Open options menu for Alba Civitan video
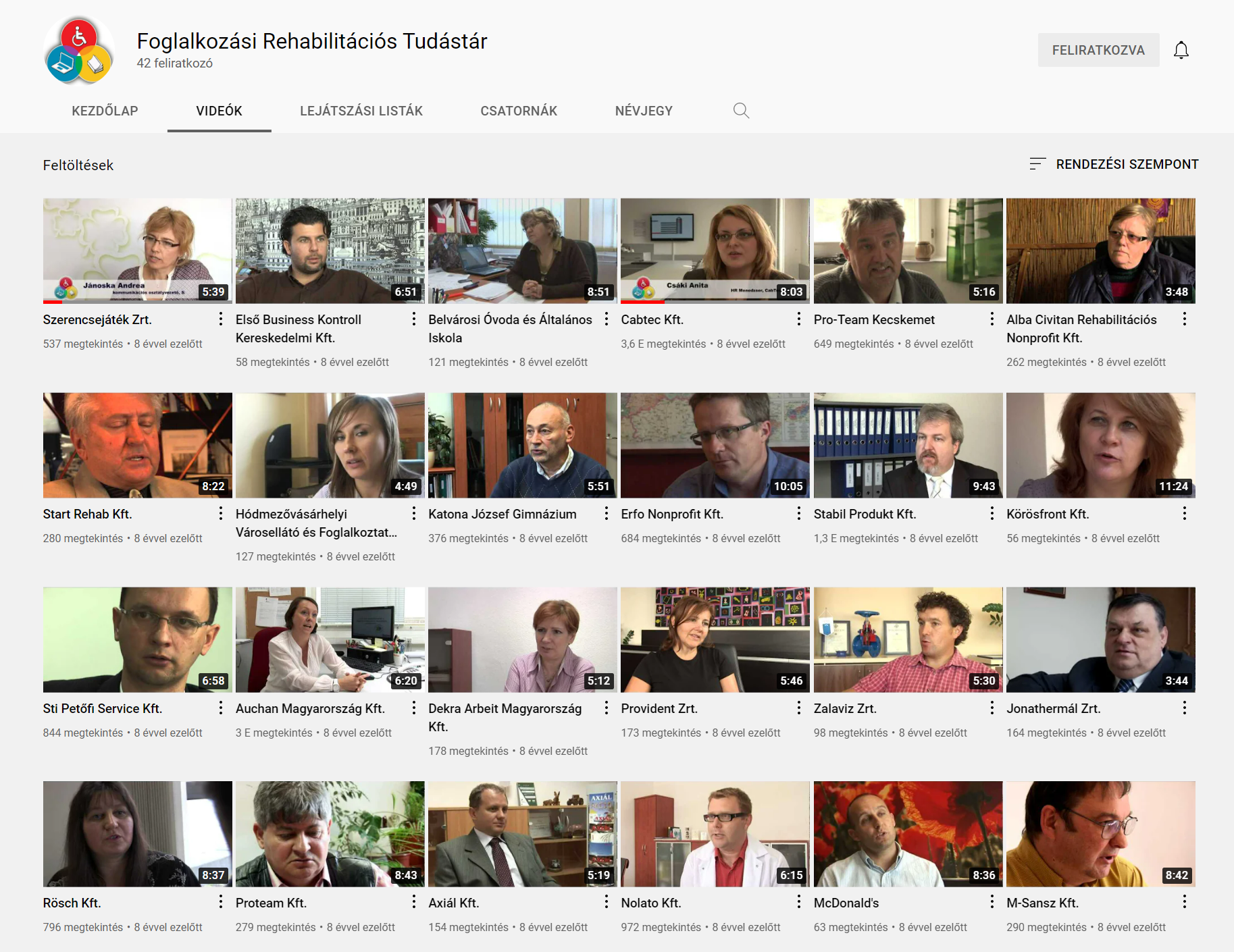Image resolution: width=1234 pixels, height=952 pixels. [x=1184, y=319]
